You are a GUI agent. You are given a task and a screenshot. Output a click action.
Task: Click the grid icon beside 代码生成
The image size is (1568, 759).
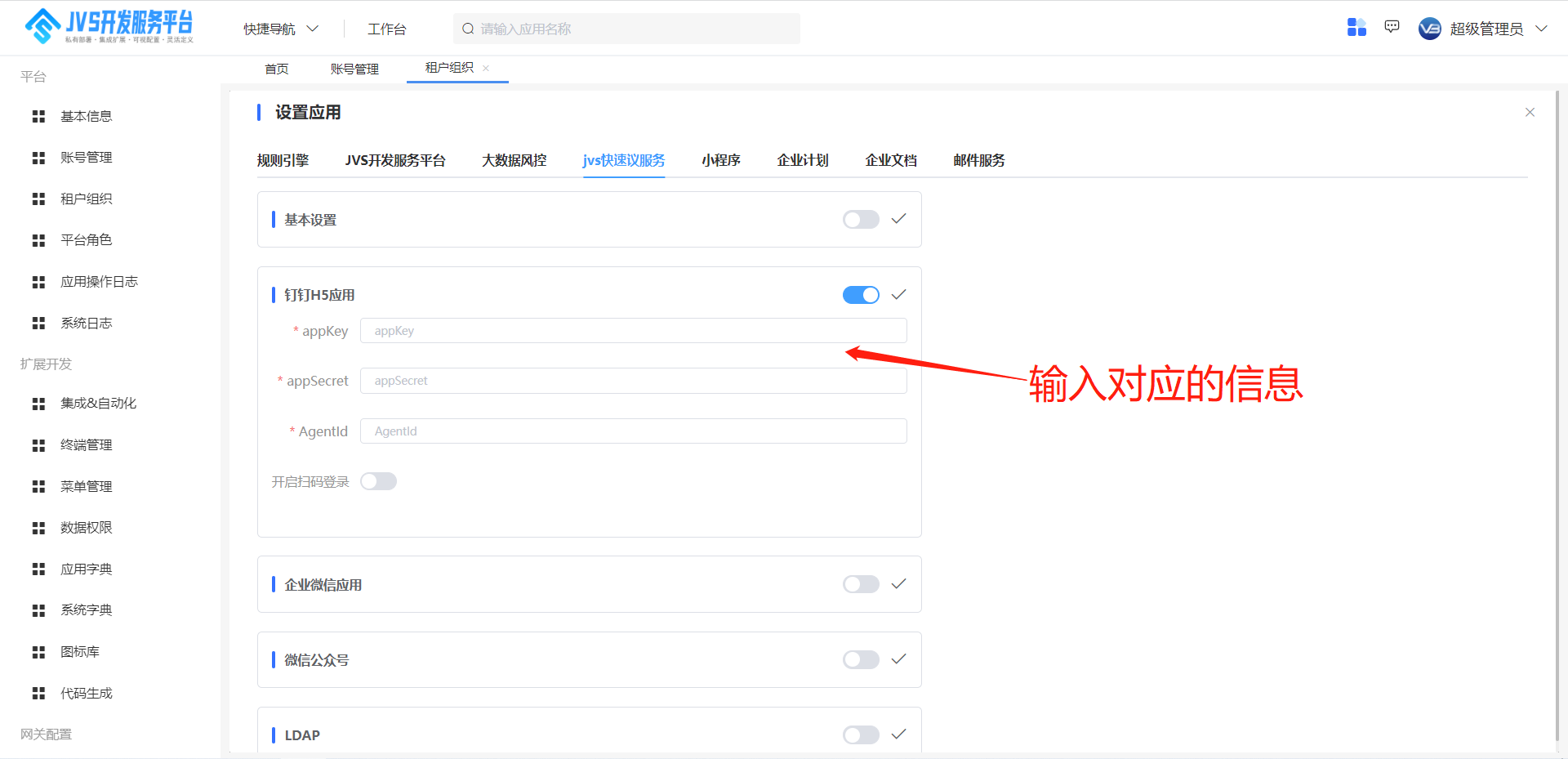pyautogui.click(x=38, y=693)
